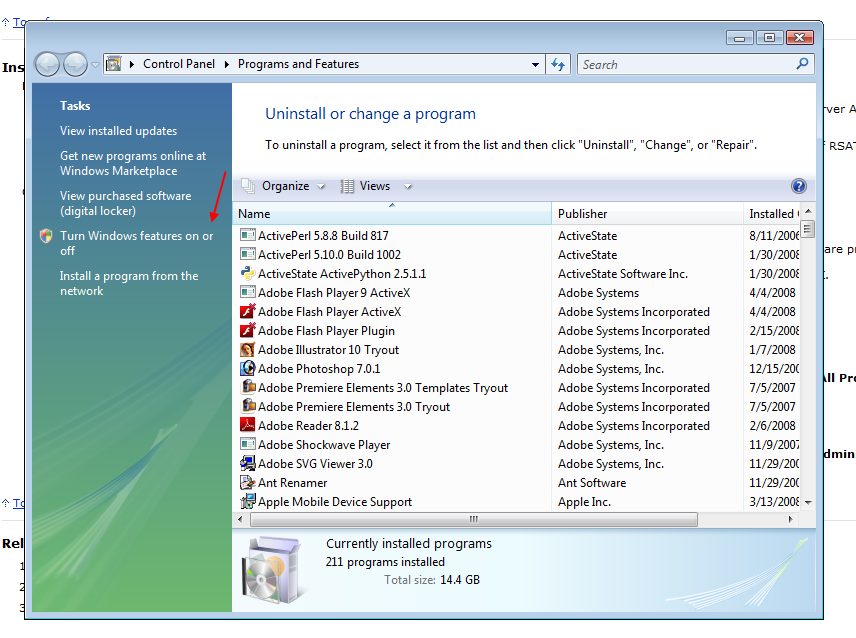The image size is (856, 638).
Task: Click the horizontal scrollbar thumb
Action: click(473, 519)
